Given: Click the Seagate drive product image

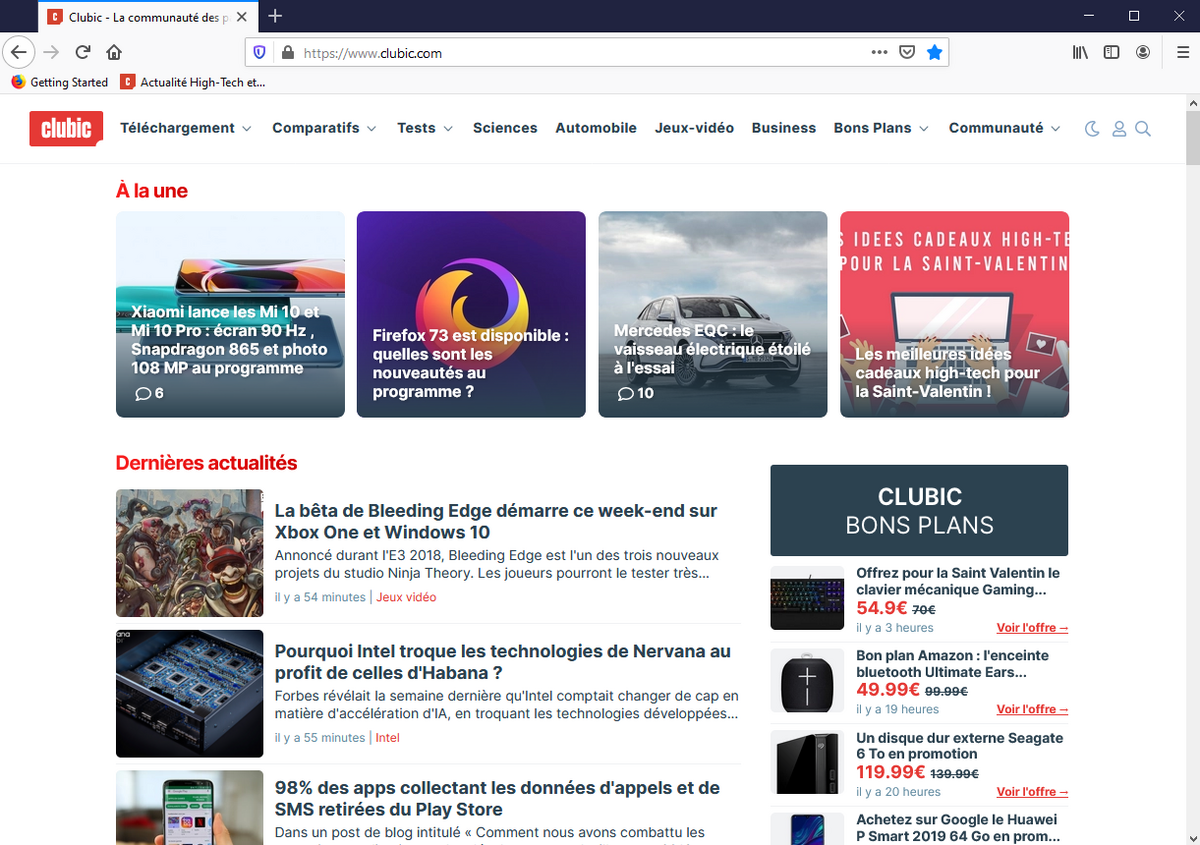Looking at the screenshot, I should click(x=807, y=763).
